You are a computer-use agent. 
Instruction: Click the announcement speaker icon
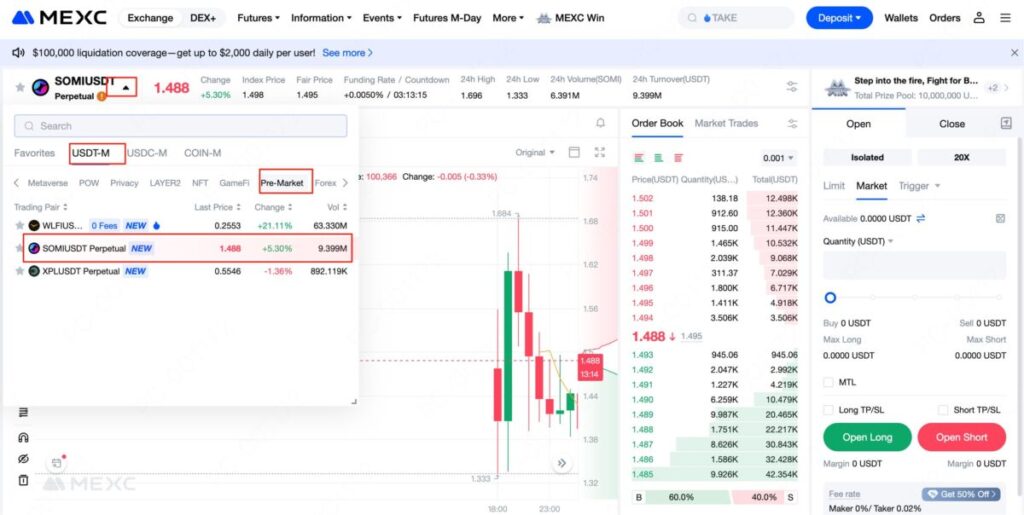tap(18, 52)
